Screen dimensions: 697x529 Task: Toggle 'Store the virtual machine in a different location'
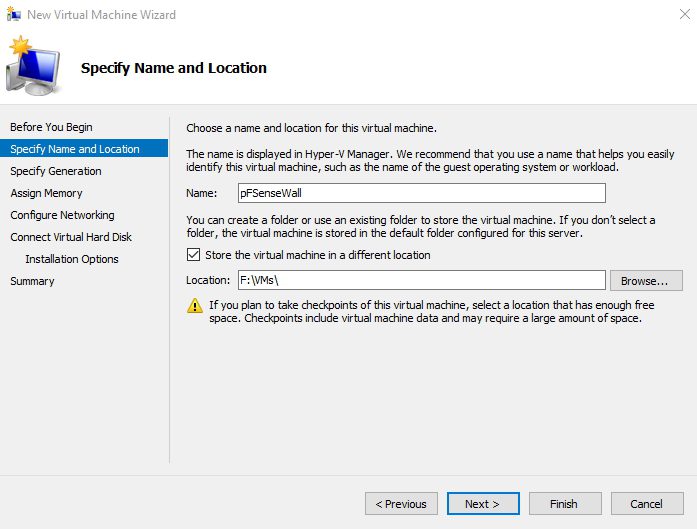click(194, 255)
